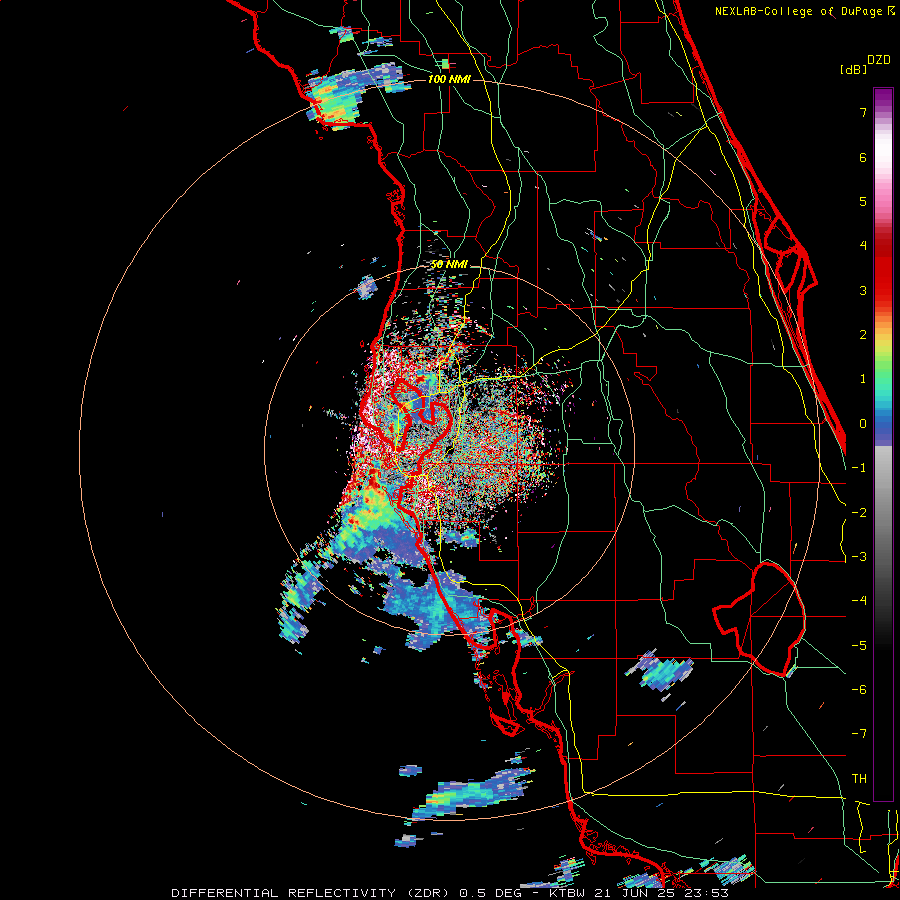Click the DZD label above the color scale
This screenshot has width=900, height=900.
[x=879, y=60]
